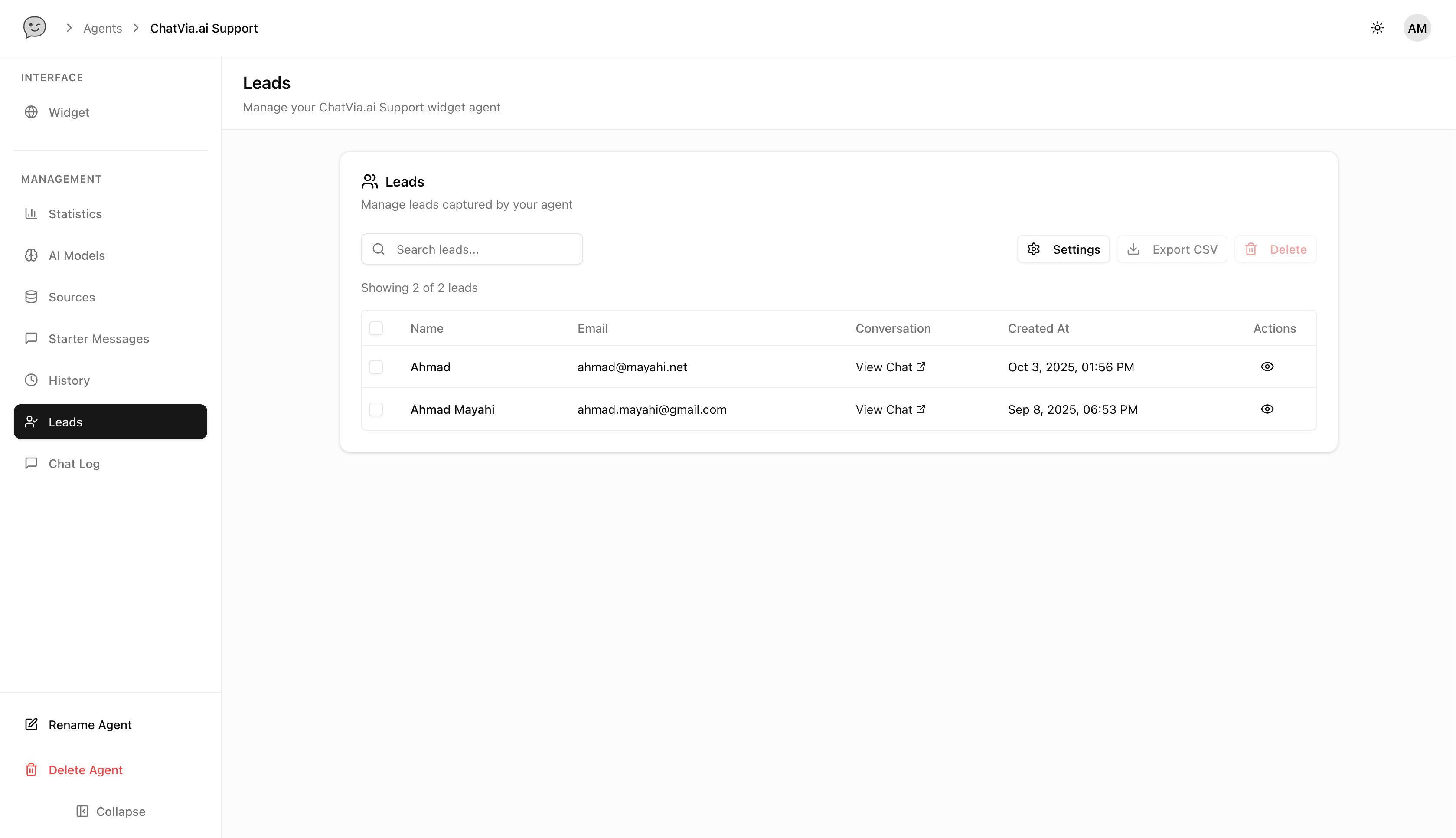The image size is (1456, 838).
Task: Open the Widget interface page
Action: 69,112
